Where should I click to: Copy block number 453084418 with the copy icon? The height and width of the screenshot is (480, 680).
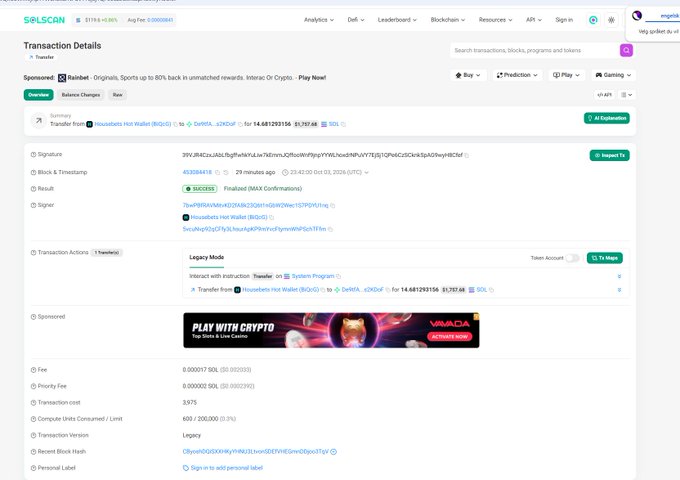(218, 173)
